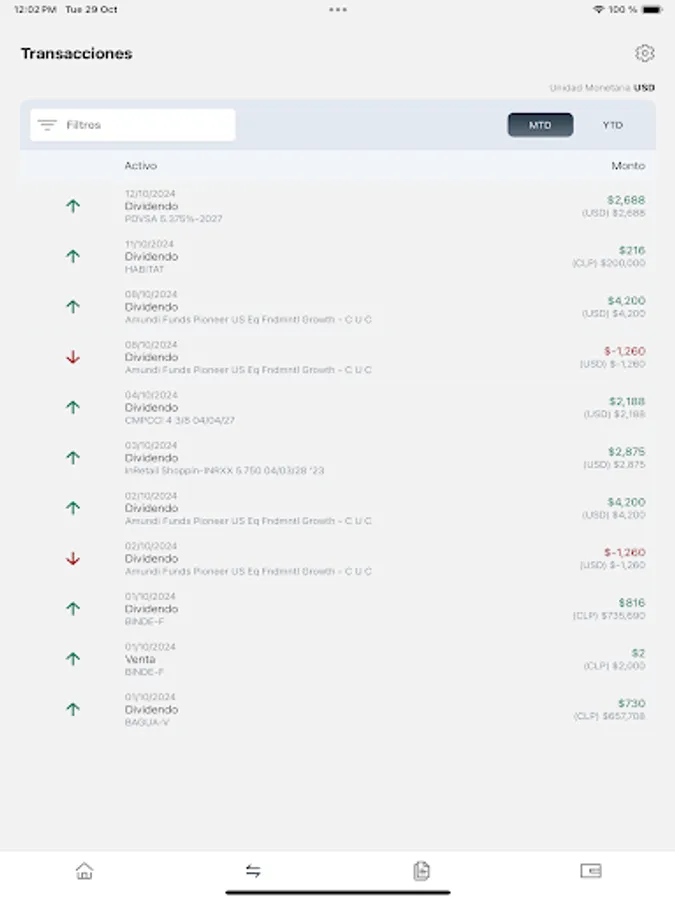Switch the period toggle to YTD
The image size is (675, 900).
point(612,124)
